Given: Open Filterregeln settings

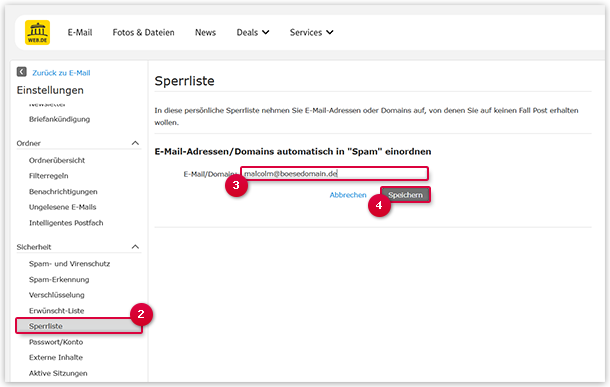Looking at the screenshot, I should tap(49, 176).
